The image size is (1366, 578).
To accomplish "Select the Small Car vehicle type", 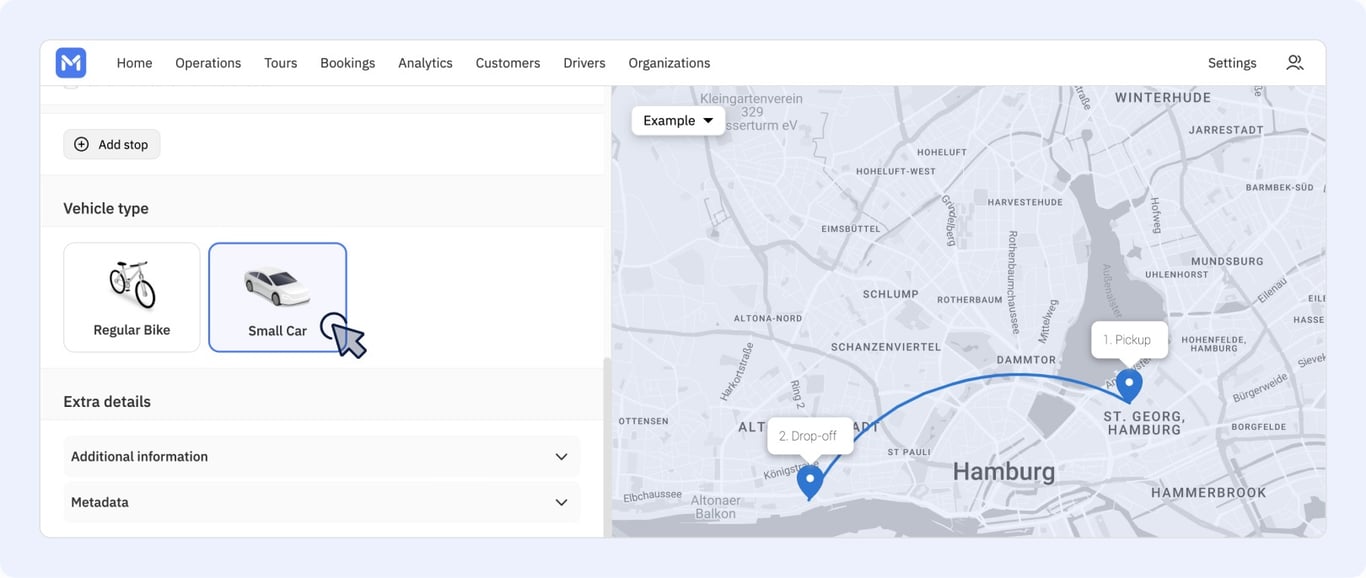I will pyautogui.click(x=278, y=297).
